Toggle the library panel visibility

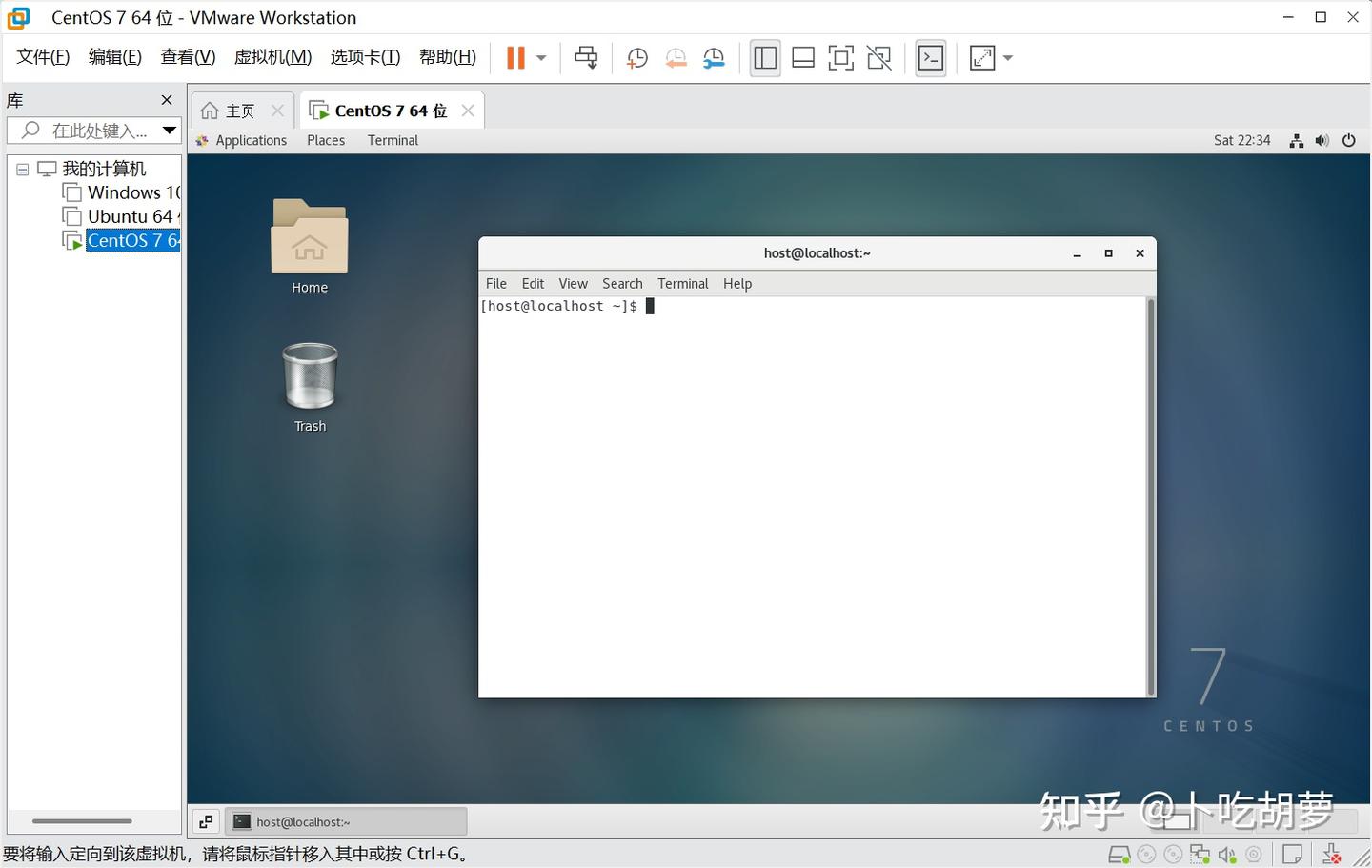click(x=765, y=57)
